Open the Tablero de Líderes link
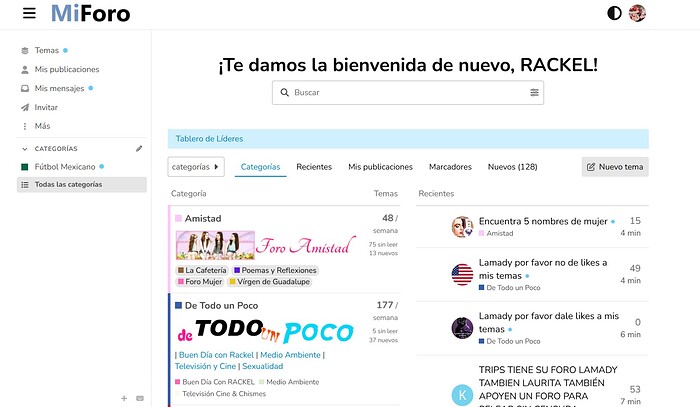 coord(209,139)
